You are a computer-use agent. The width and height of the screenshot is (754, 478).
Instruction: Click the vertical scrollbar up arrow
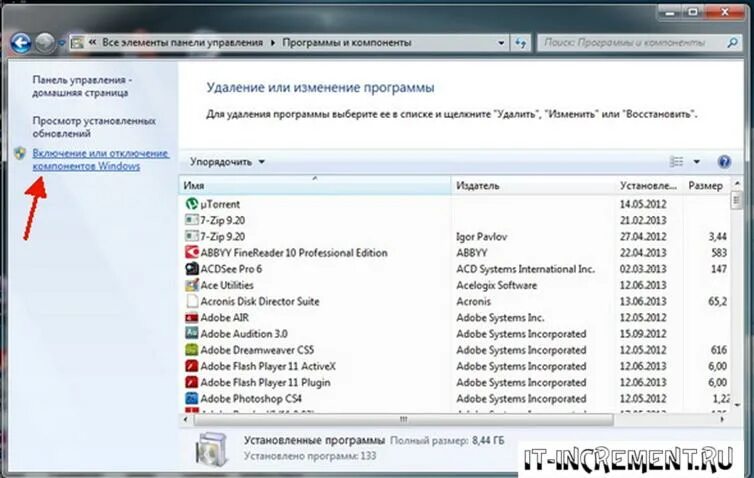coord(736,183)
